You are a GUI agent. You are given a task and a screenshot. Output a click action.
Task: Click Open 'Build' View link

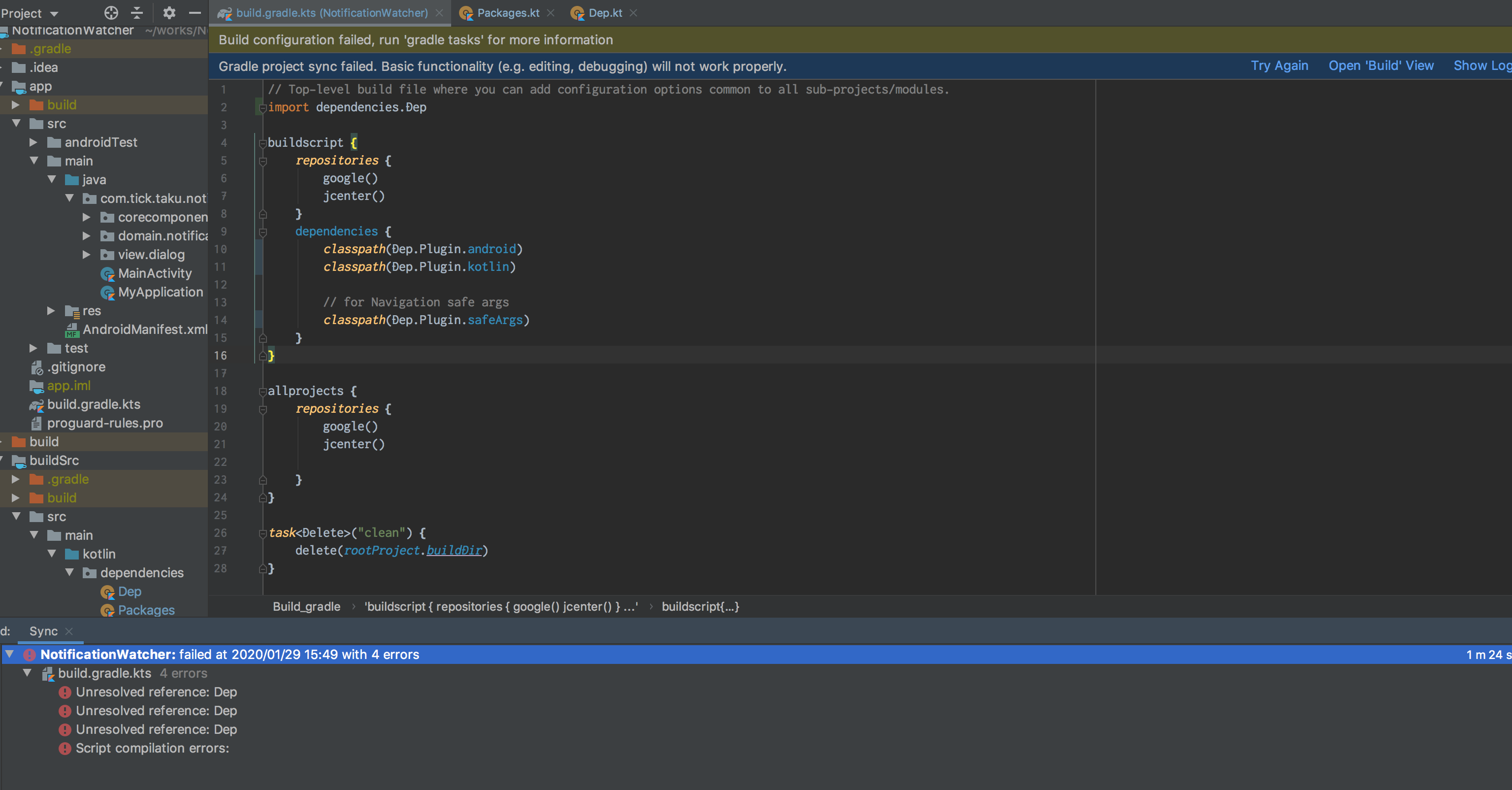click(x=1381, y=66)
